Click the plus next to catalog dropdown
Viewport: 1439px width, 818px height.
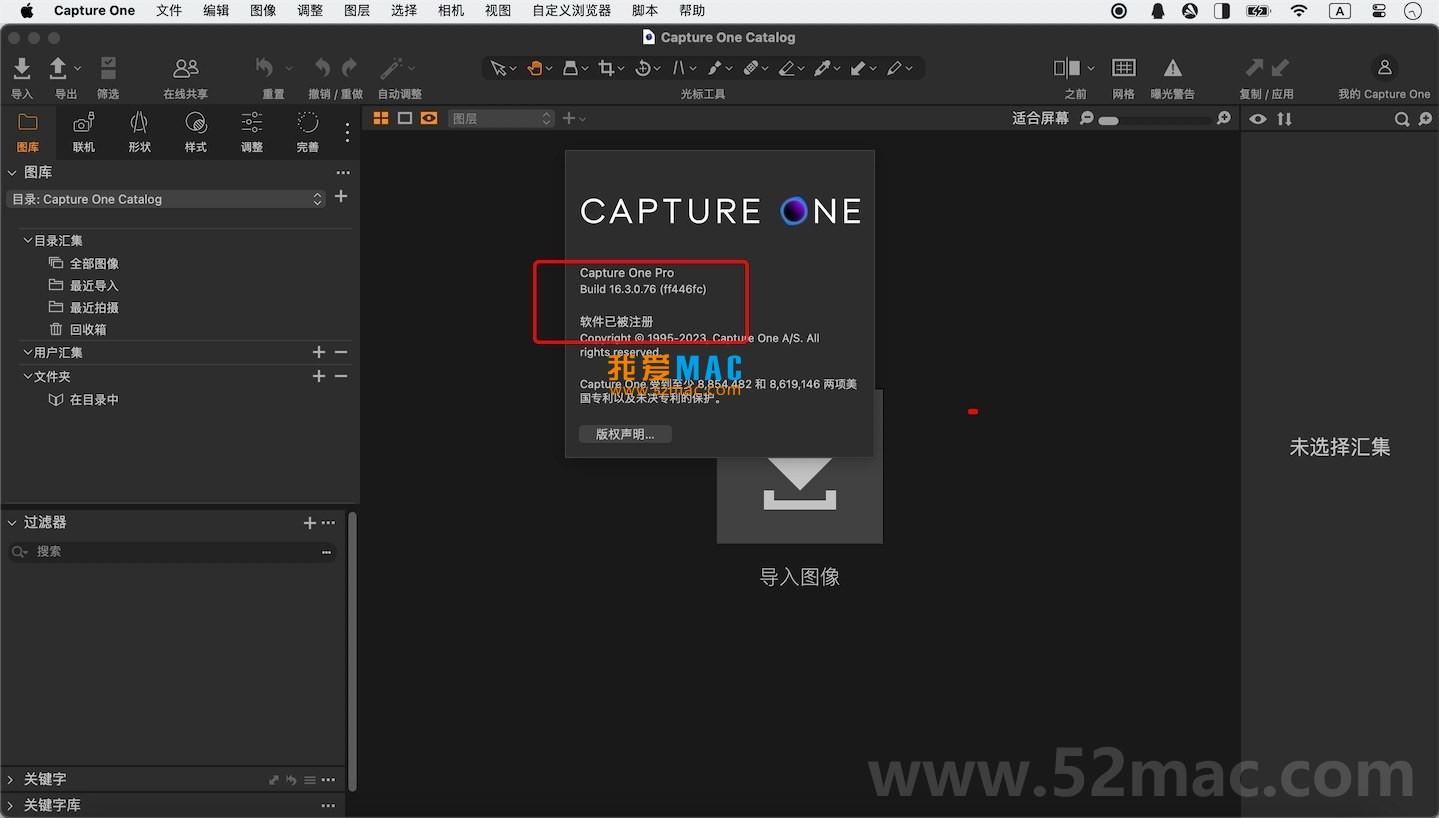(x=341, y=197)
